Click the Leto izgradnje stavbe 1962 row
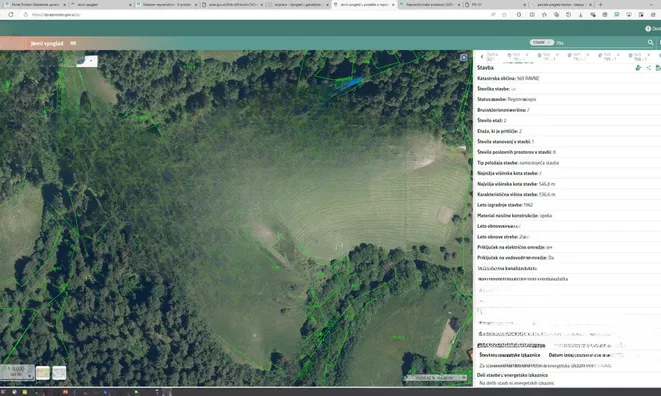661x396 pixels. [x=567, y=205]
